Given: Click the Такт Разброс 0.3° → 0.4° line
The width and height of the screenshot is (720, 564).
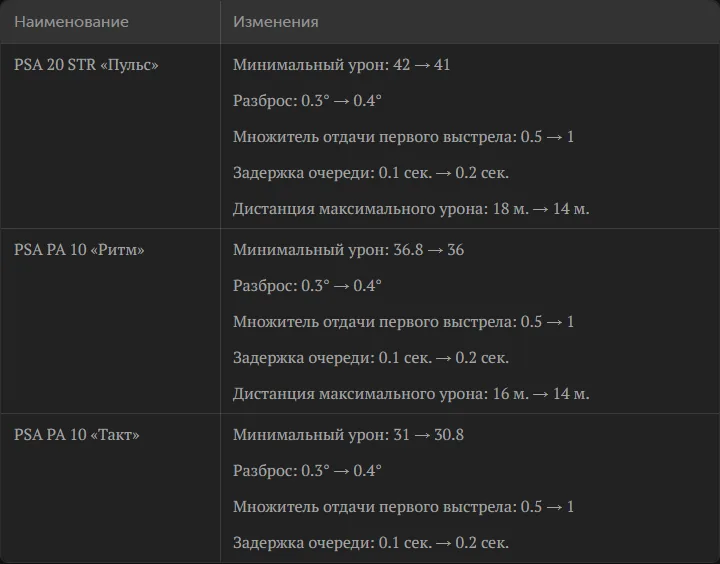Looking at the screenshot, I should click(307, 471).
